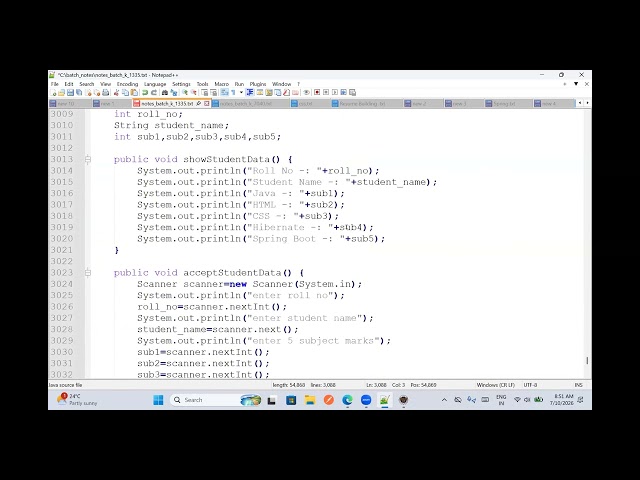The height and width of the screenshot is (480, 640).
Task: Open the weather widget 24°C
Action: pos(78,400)
